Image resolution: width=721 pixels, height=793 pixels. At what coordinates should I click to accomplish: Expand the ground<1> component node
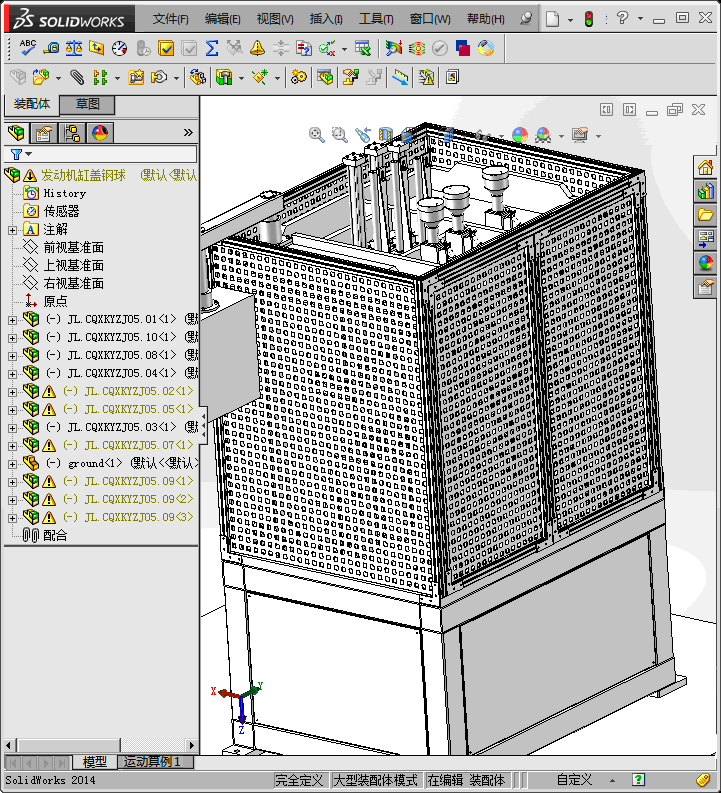click(12, 464)
